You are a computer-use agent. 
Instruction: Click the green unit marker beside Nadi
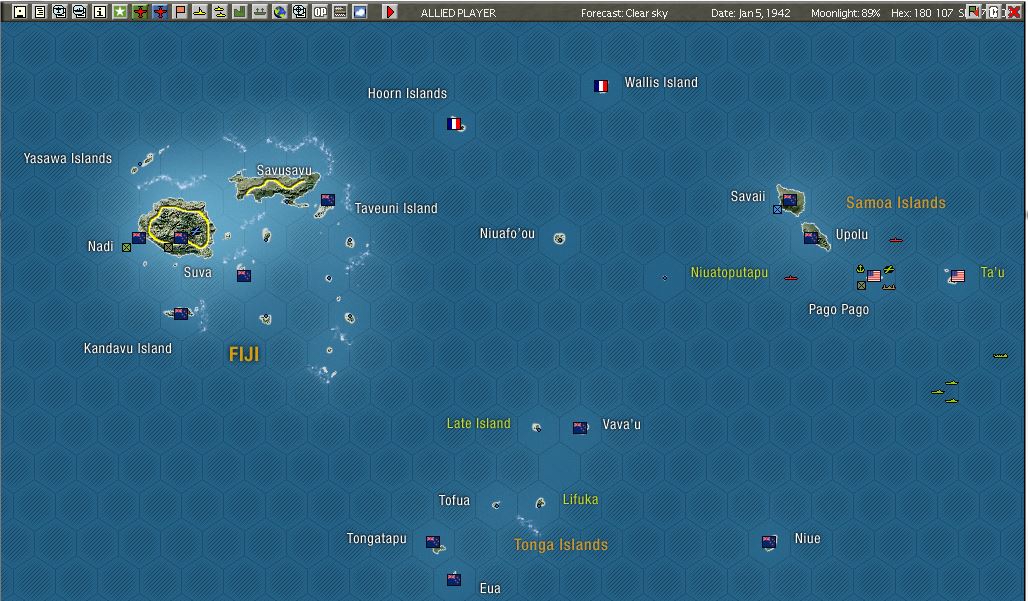click(x=127, y=247)
